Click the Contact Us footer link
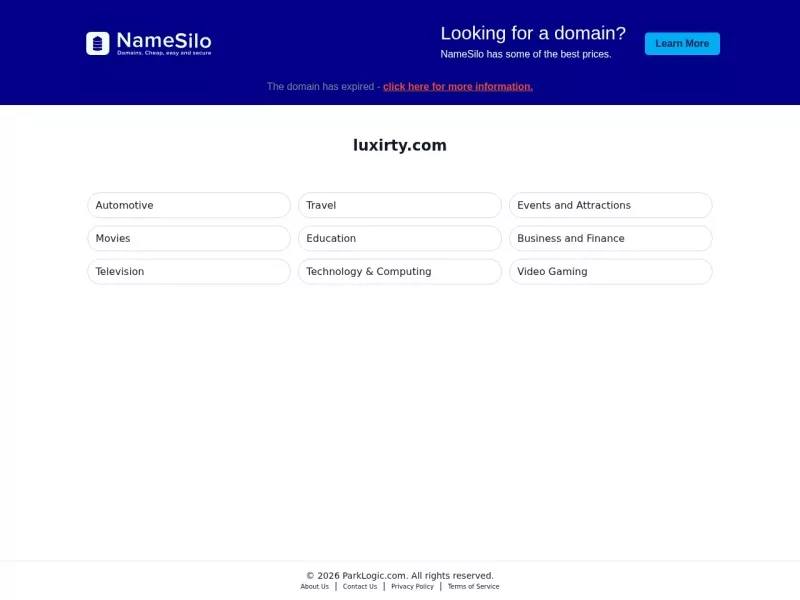The width and height of the screenshot is (800, 600). 360,587
